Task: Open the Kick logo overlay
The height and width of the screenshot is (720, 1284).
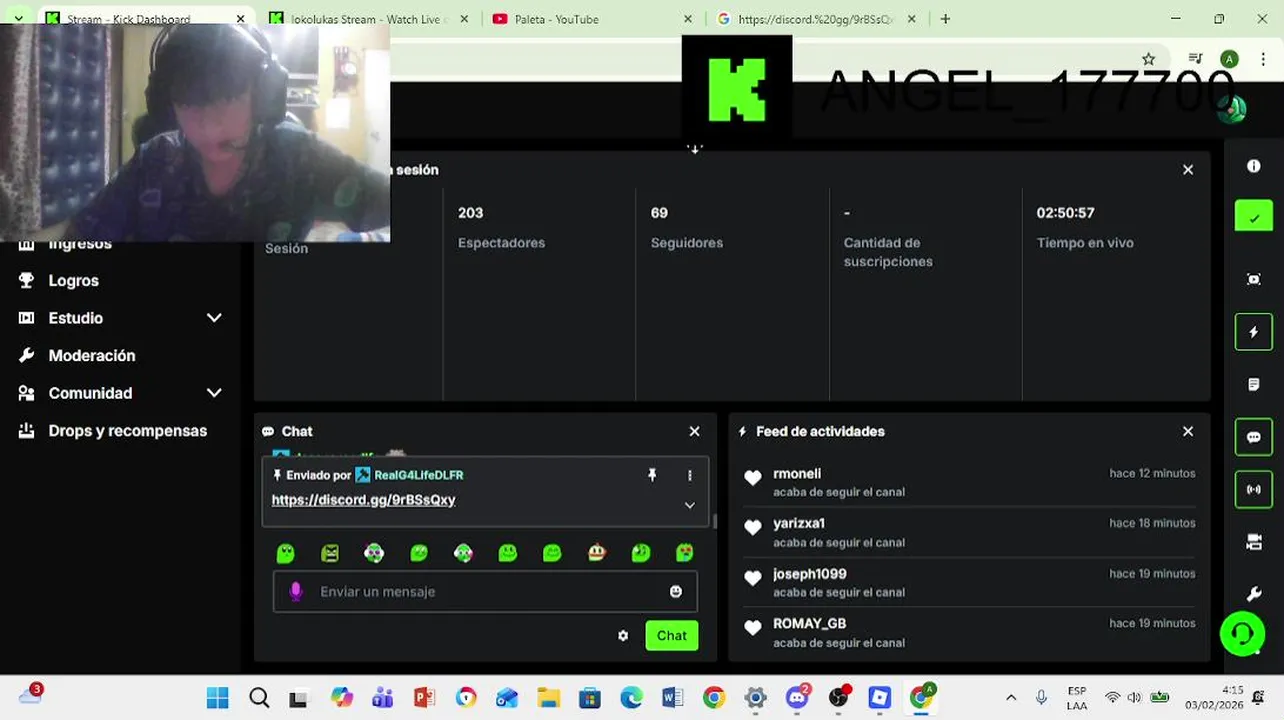Action: tap(737, 89)
